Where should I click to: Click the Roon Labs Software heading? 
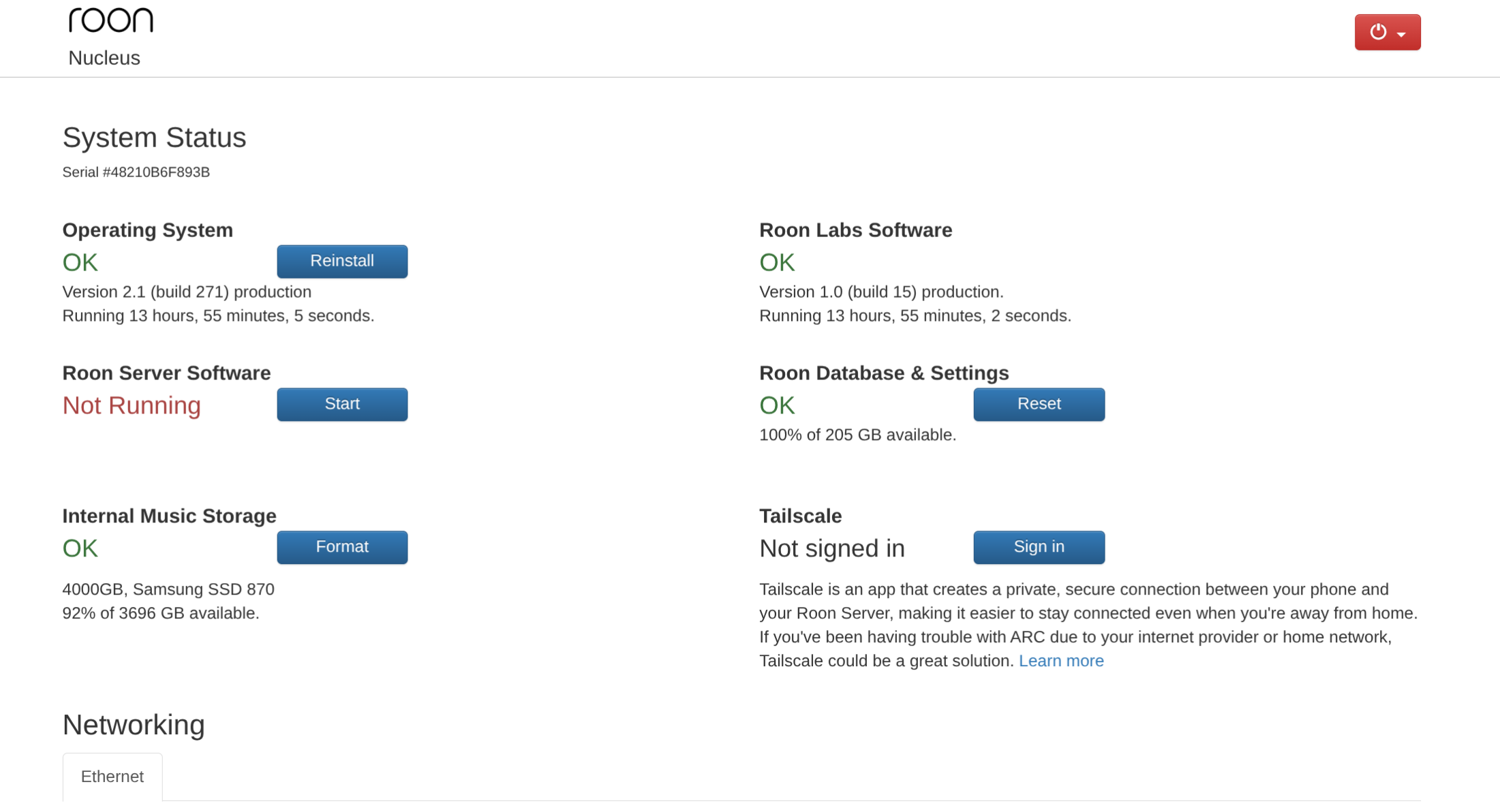coord(855,230)
